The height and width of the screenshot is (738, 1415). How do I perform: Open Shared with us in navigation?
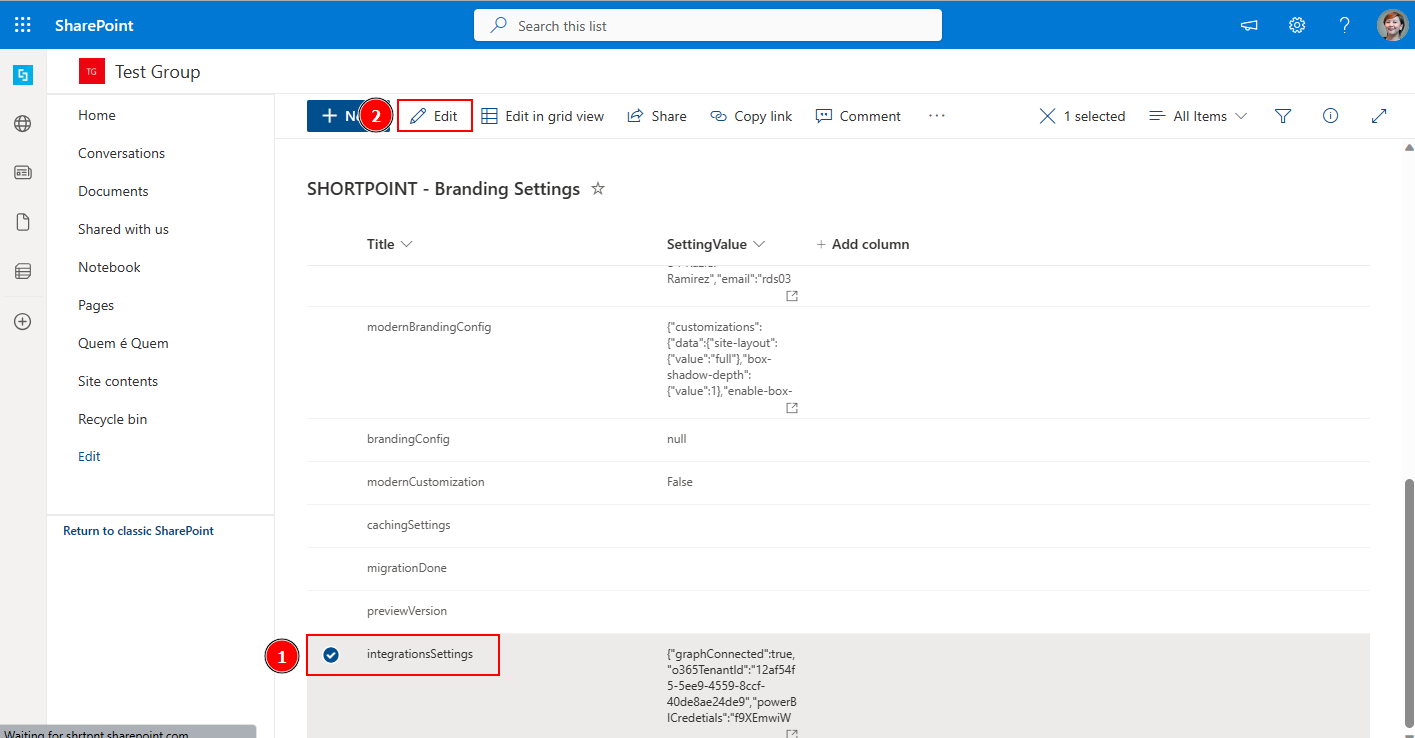click(123, 229)
